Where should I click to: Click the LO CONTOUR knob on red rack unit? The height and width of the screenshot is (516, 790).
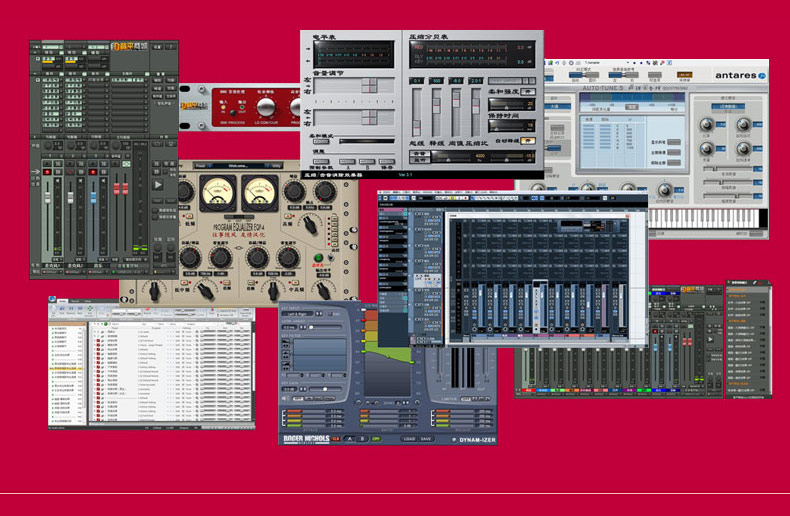point(267,108)
